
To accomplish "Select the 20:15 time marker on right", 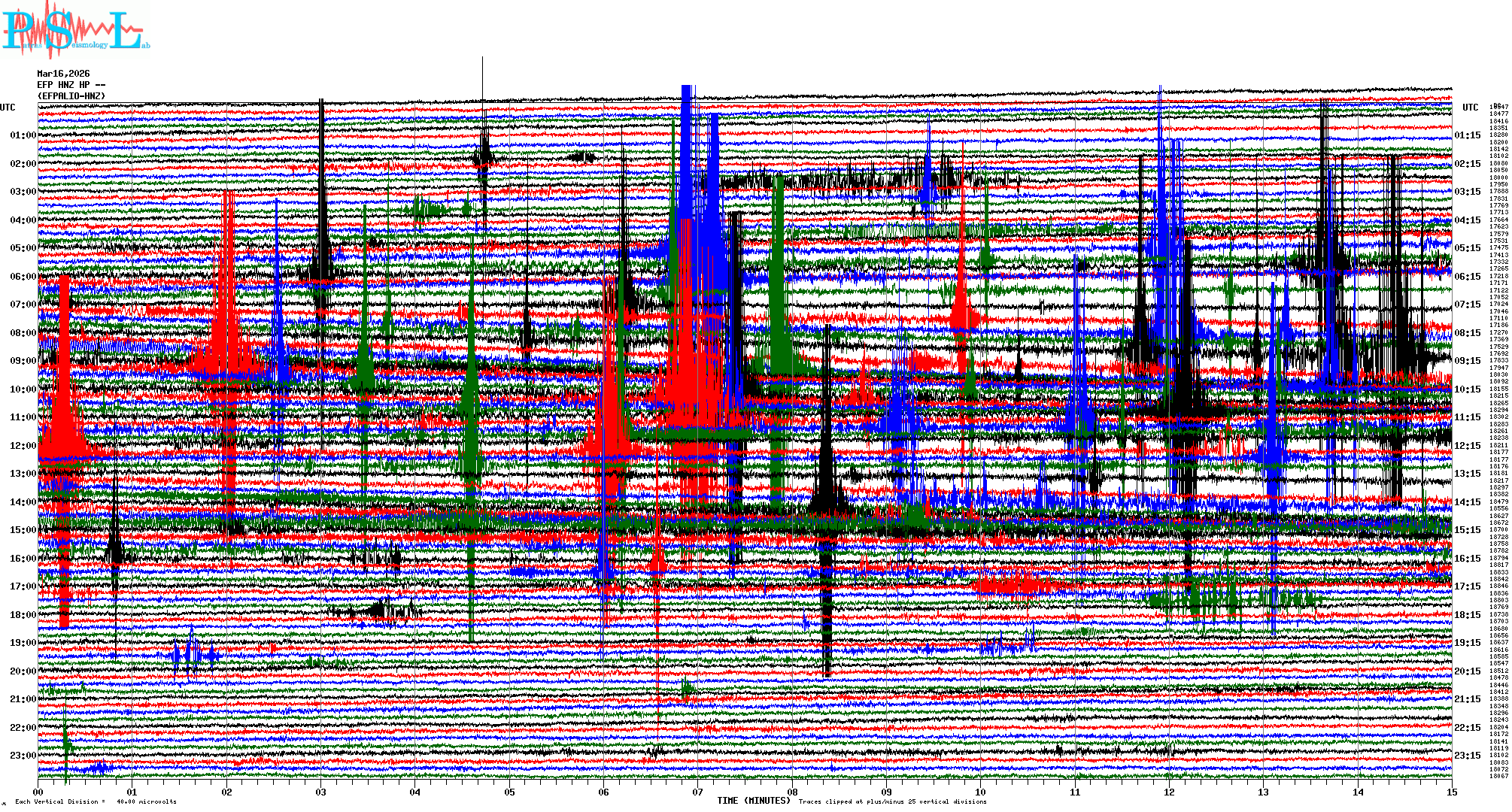I will click(1467, 671).
